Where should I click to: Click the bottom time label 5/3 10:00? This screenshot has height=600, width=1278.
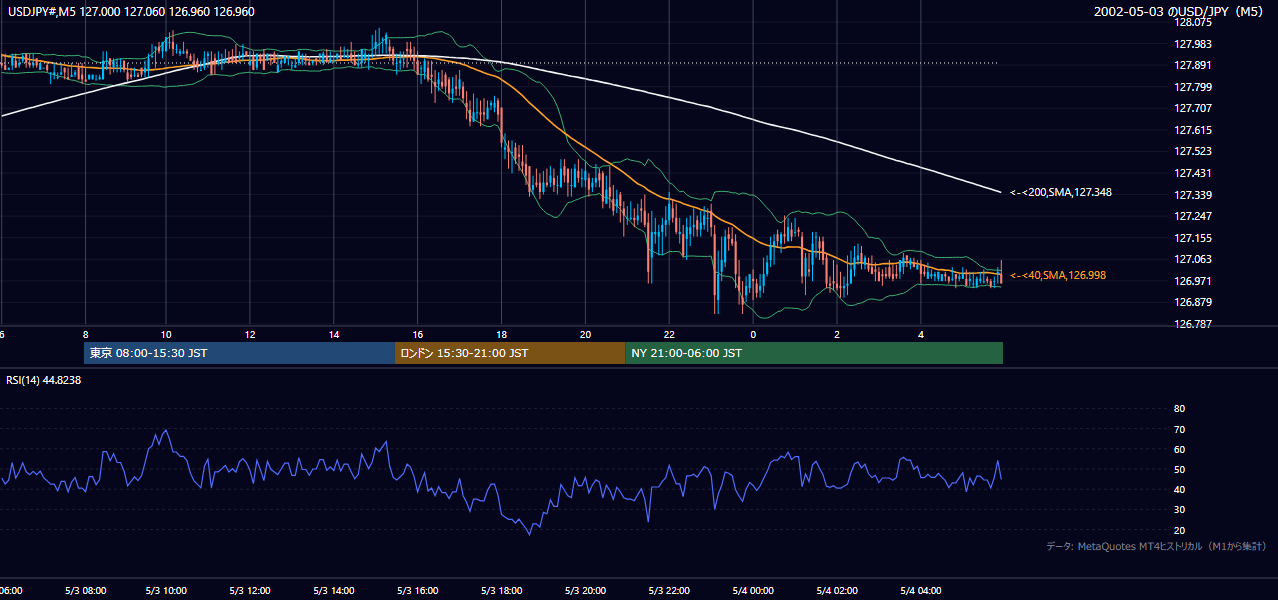(168, 591)
